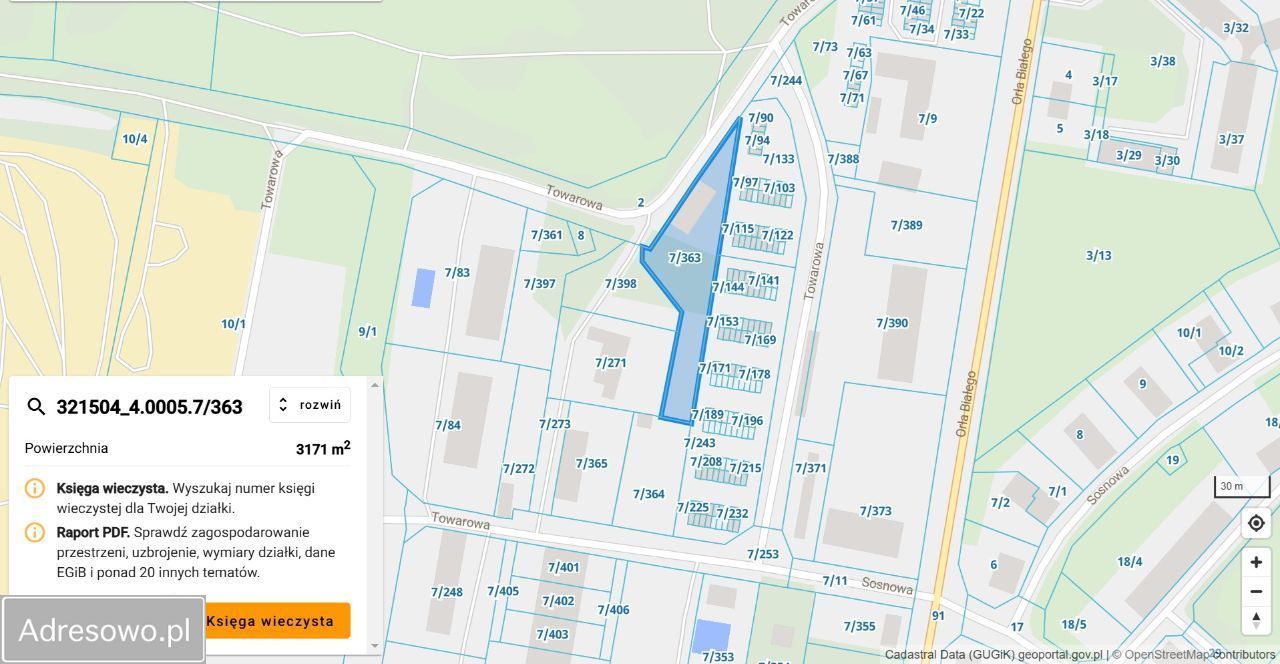1280x664 pixels.
Task: Click the geolocation target icon
Action: [1256, 523]
